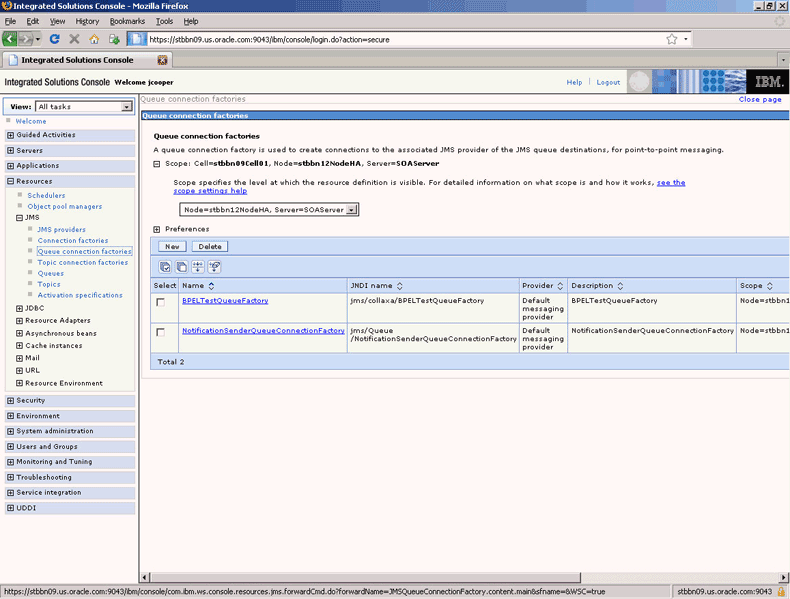Screen dimensions: 790x599
Task: Collapse the Scope section
Action: [x=157, y=164]
